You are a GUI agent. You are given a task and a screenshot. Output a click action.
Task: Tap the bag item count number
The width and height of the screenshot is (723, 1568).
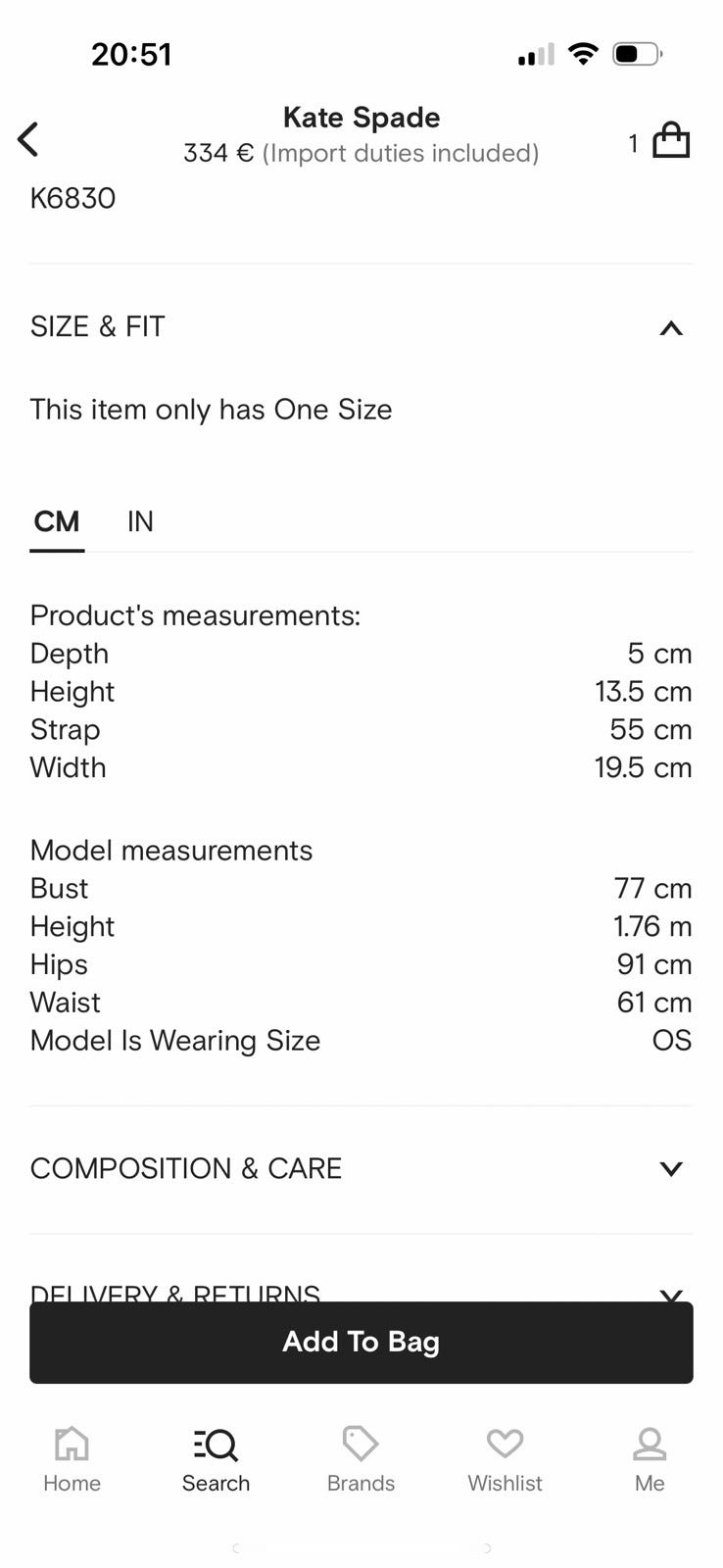[633, 144]
